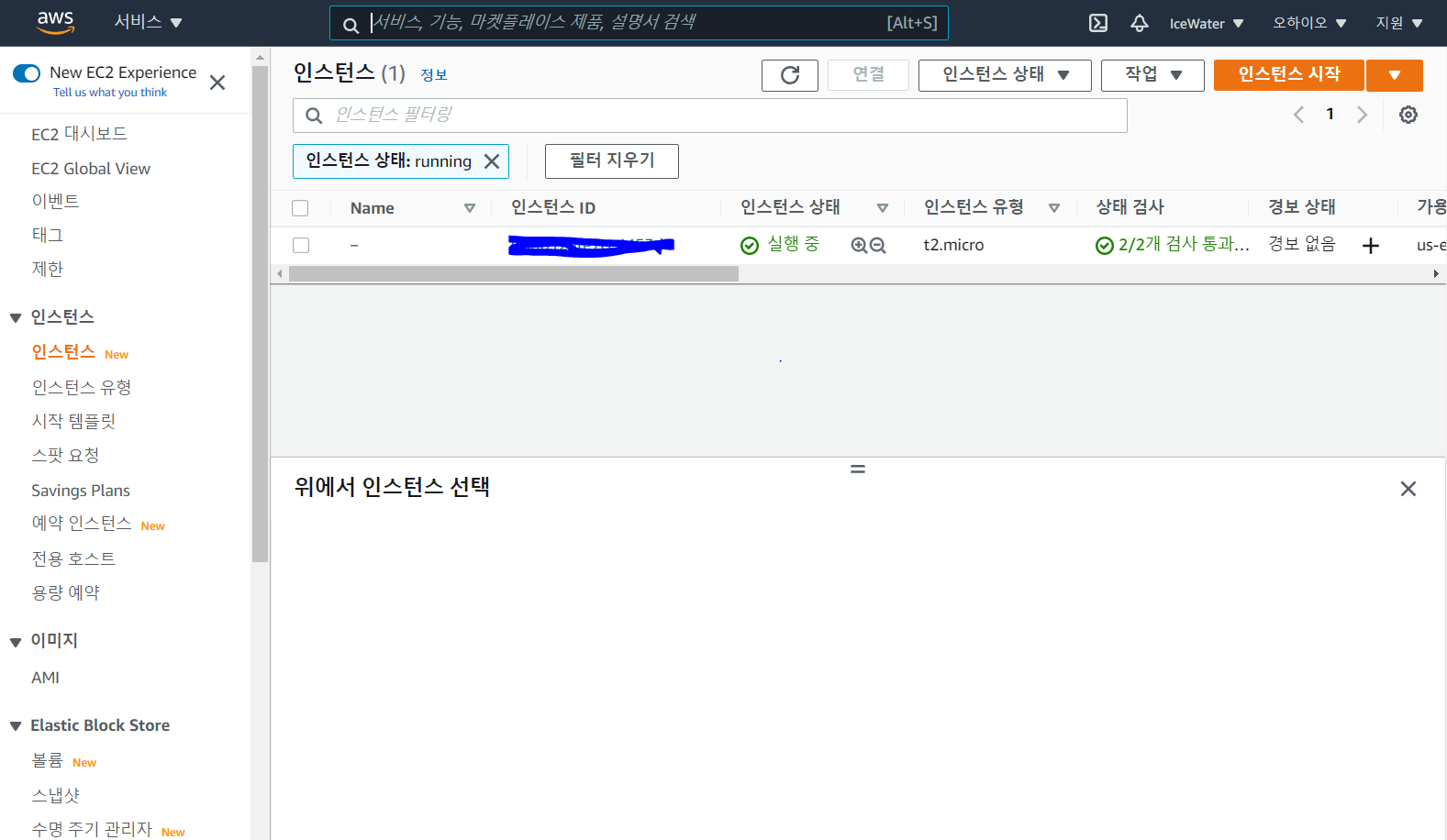Open the CloudShell terminal icon

(x=1098, y=23)
